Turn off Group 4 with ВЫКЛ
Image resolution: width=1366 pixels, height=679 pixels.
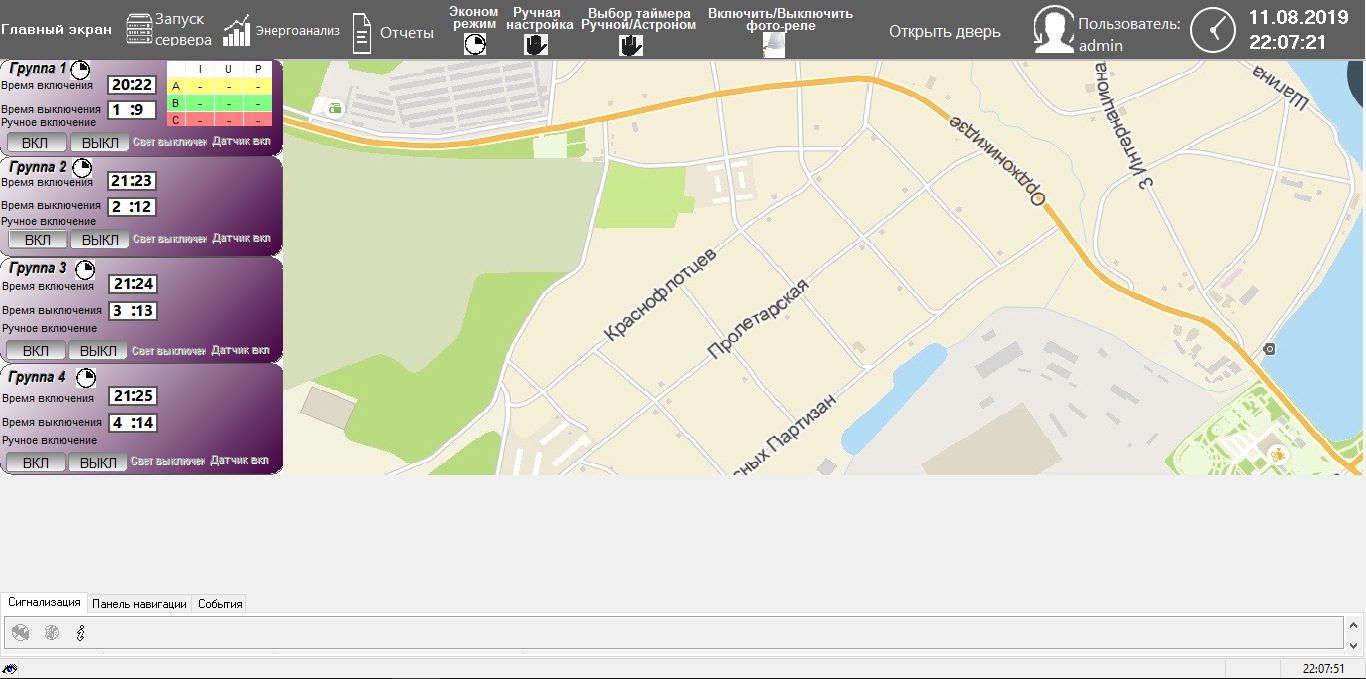click(98, 462)
